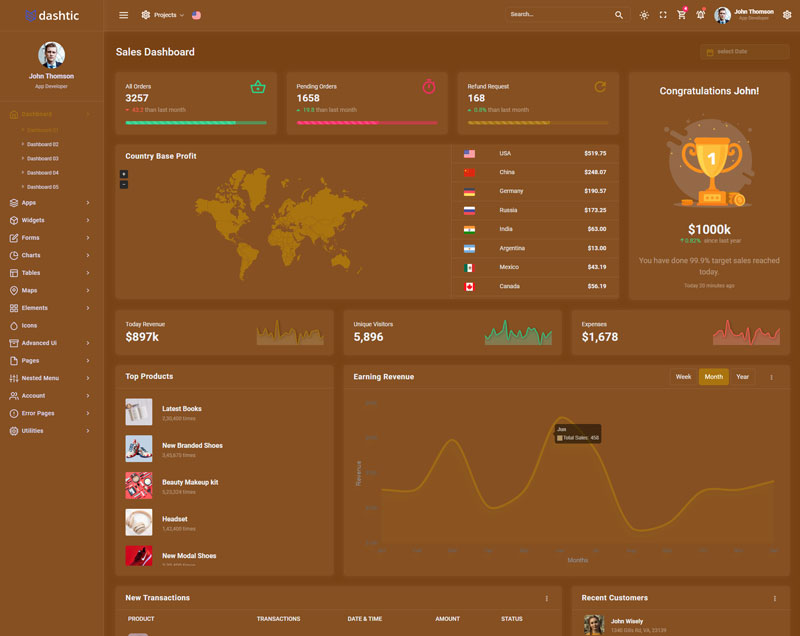800x636 pixels.
Task: Open the notifications bell
Action: tap(700, 15)
